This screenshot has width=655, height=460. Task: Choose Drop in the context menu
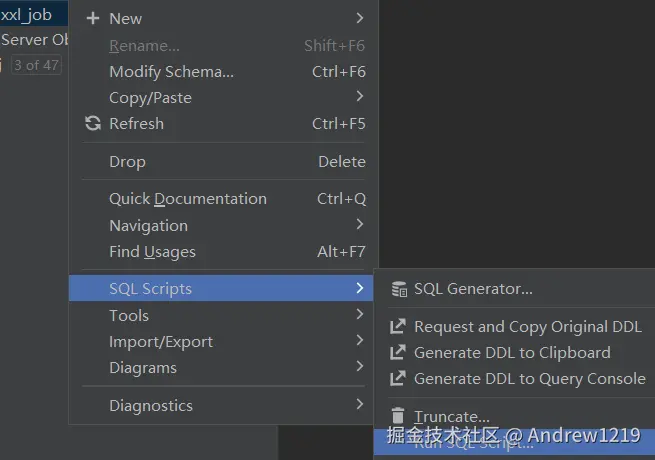pos(127,161)
